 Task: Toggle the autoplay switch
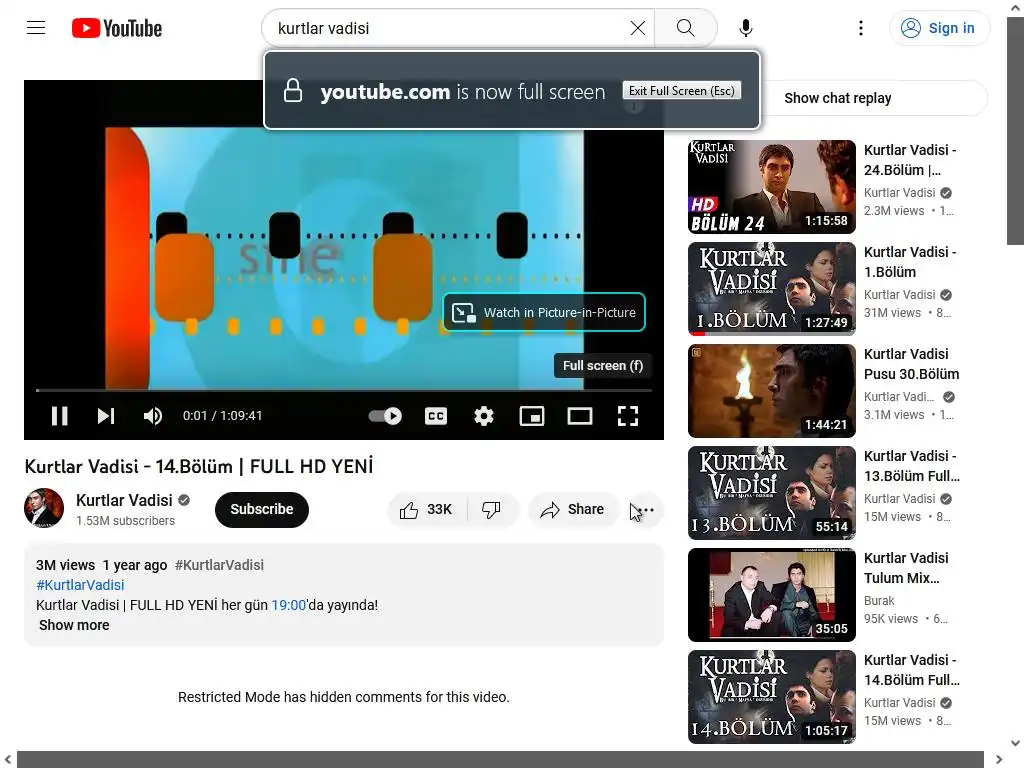(385, 416)
